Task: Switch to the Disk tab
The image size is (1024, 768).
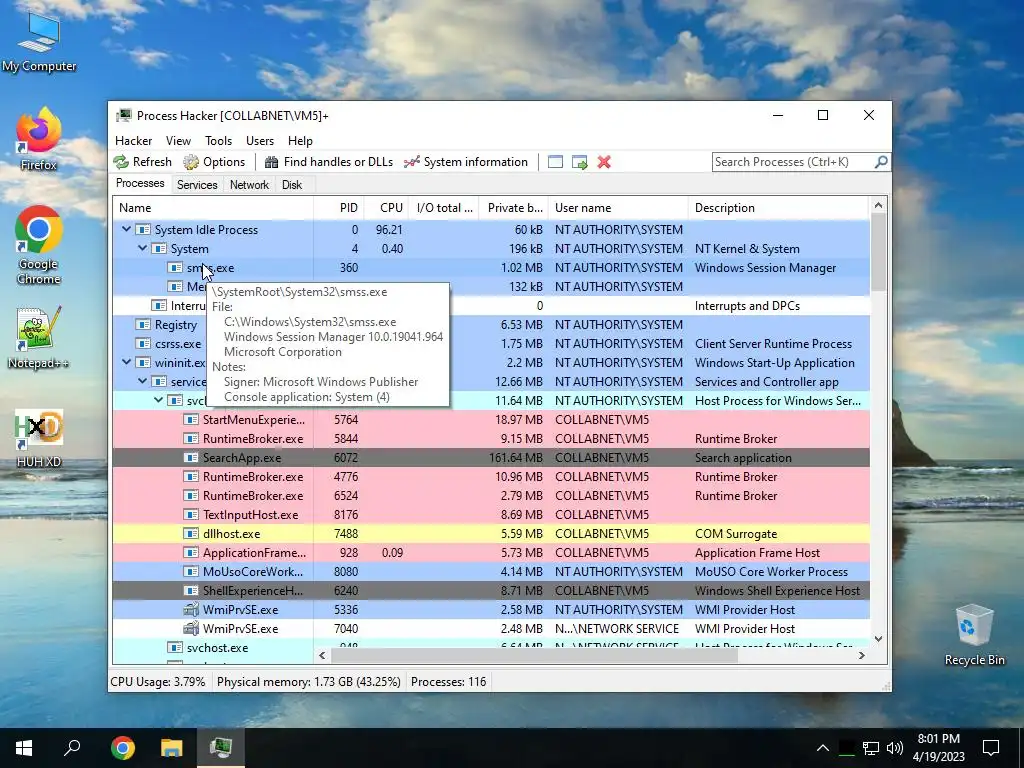Action: (x=292, y=185)
